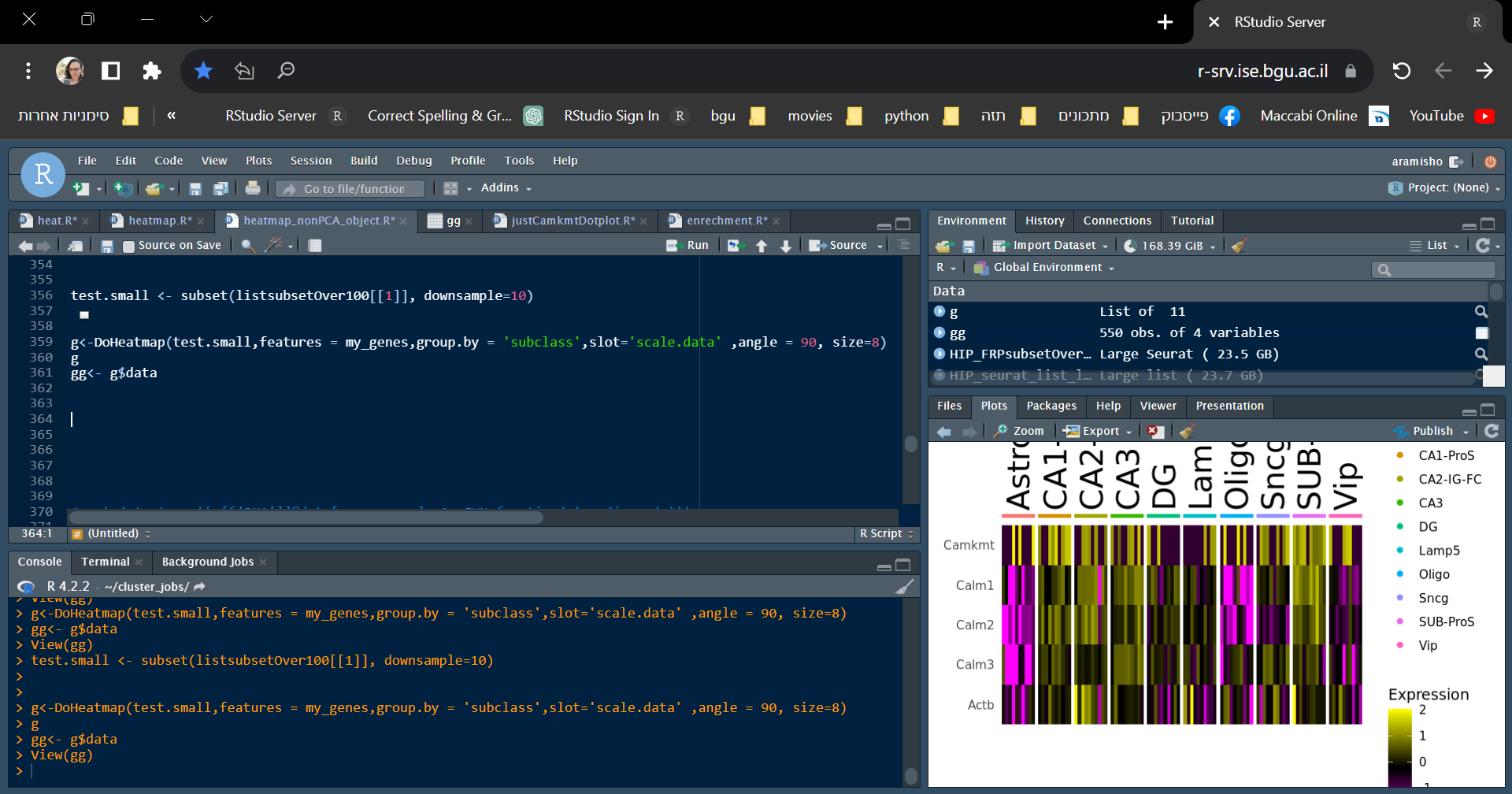Click the magic wand code tools icon
This screenshot has width=1512, height=794.
(272, 245)
